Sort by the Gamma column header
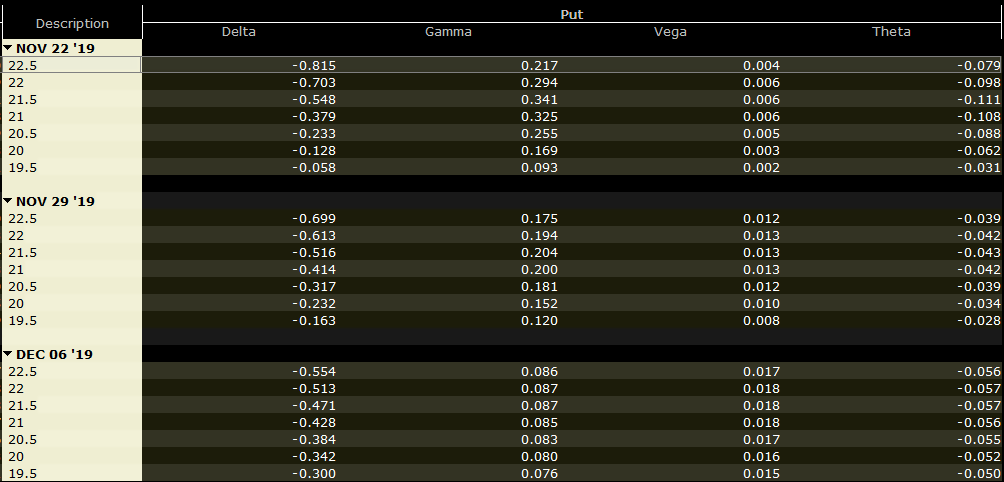 pyautogui.click(x=448, y=31)
